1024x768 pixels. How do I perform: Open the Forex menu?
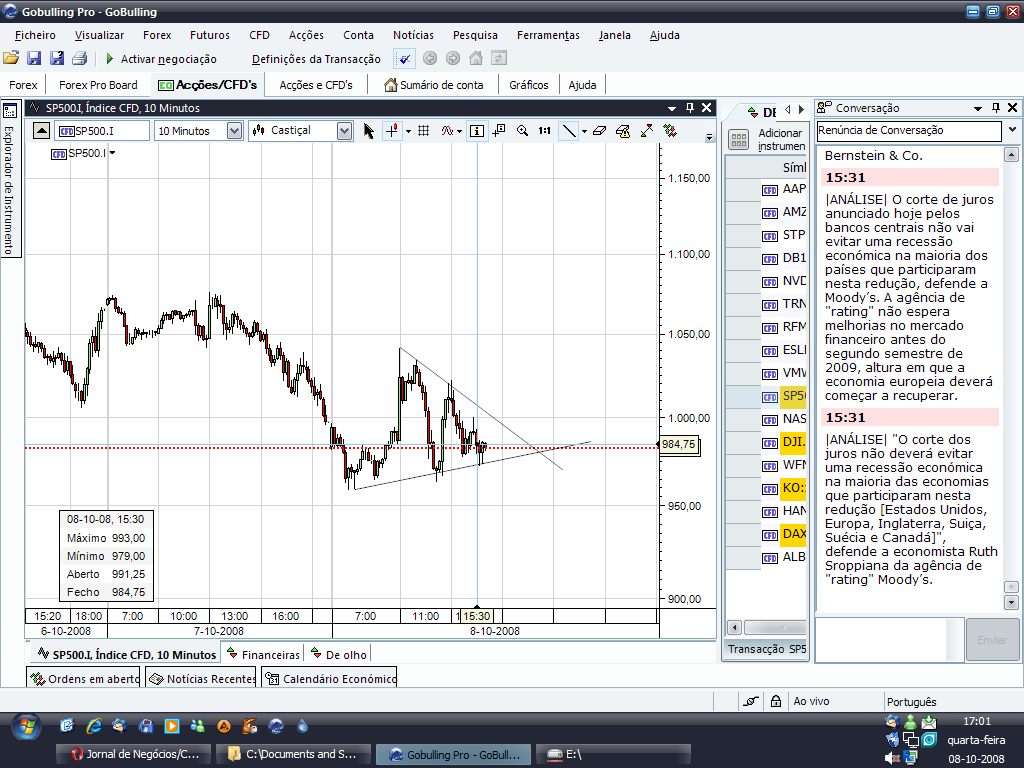coord(157,35)
